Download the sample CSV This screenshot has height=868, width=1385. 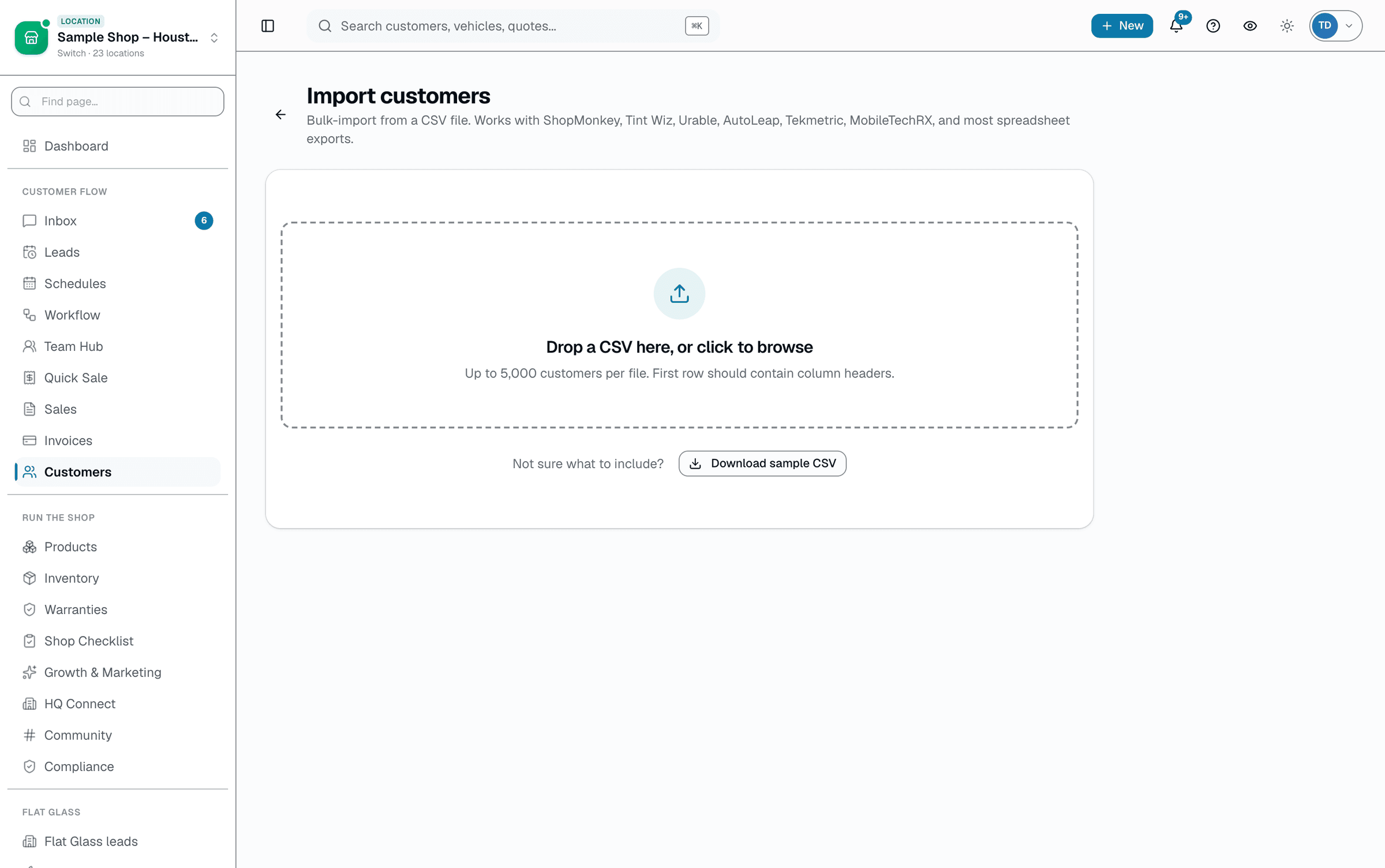(762, 463)
